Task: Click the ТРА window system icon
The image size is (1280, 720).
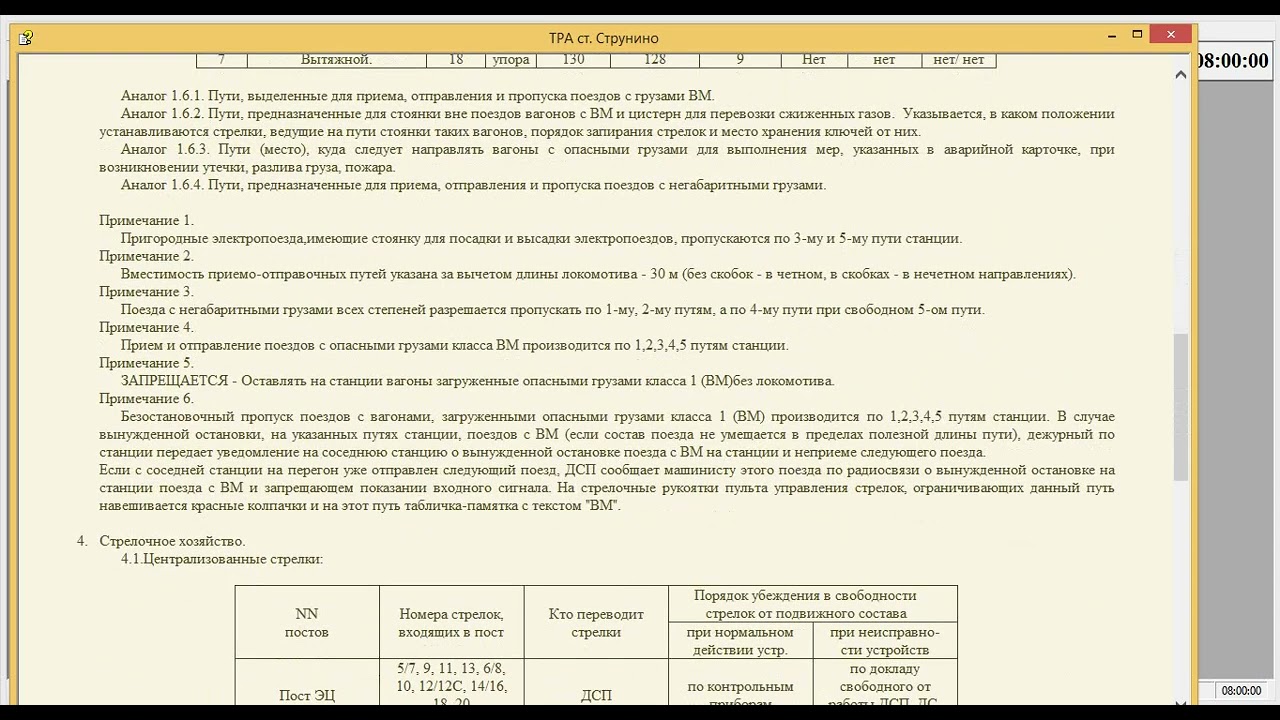Action: point(26,38)
